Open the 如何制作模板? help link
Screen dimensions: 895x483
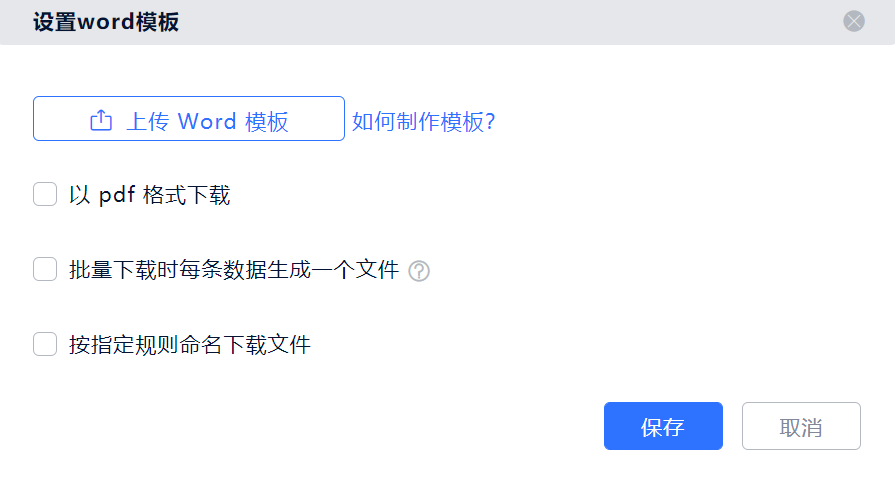click(424, 122)
